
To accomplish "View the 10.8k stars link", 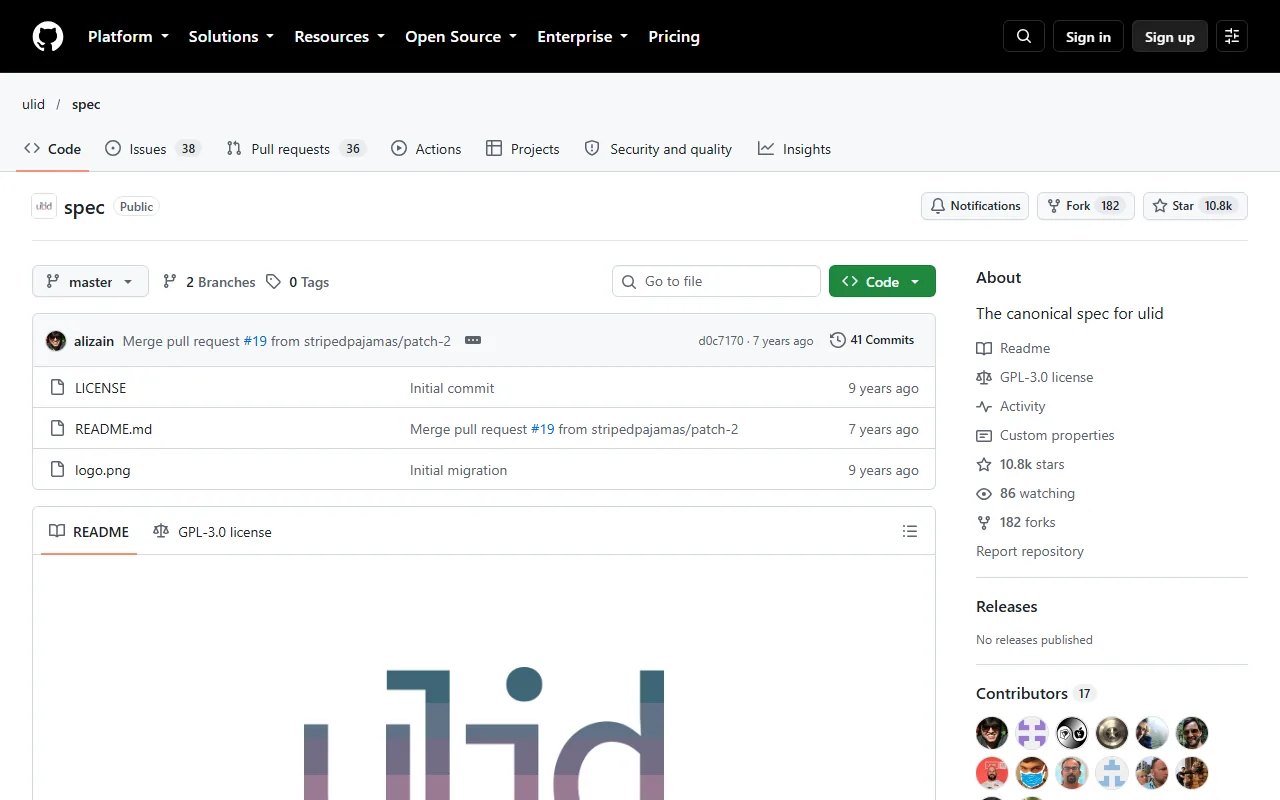I will point(1020,464).
